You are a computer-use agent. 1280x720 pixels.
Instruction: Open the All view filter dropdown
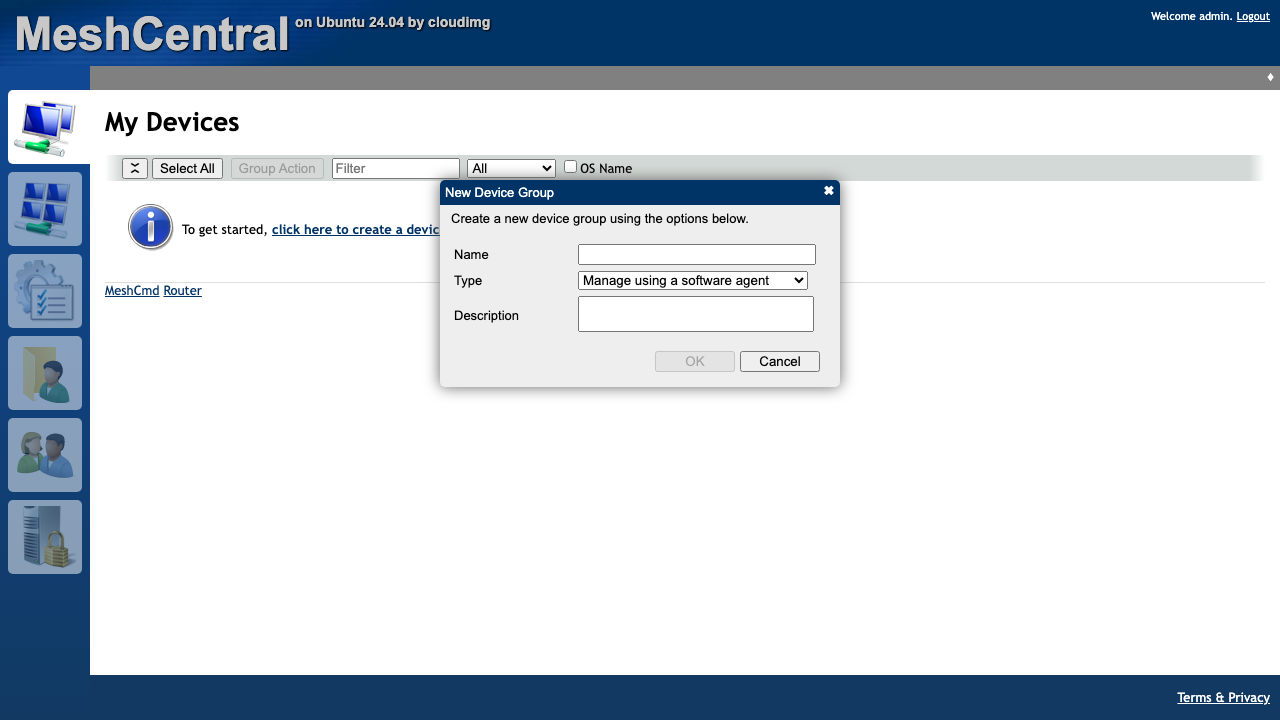(x=511, y=168)
